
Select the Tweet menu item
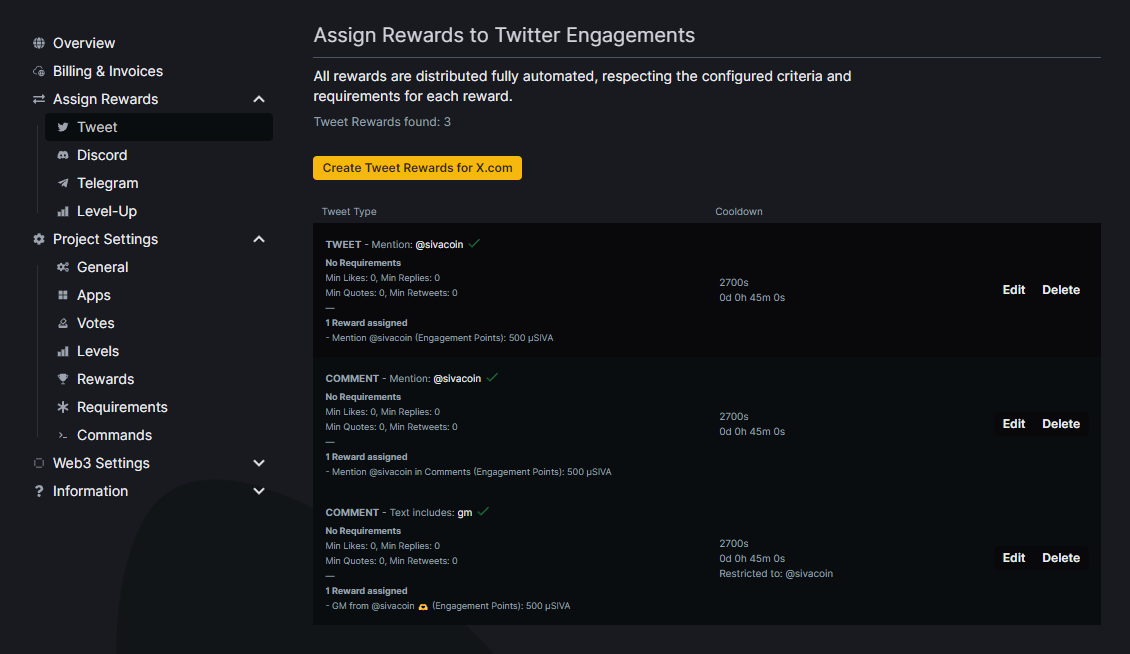click(x=97, y=127)
